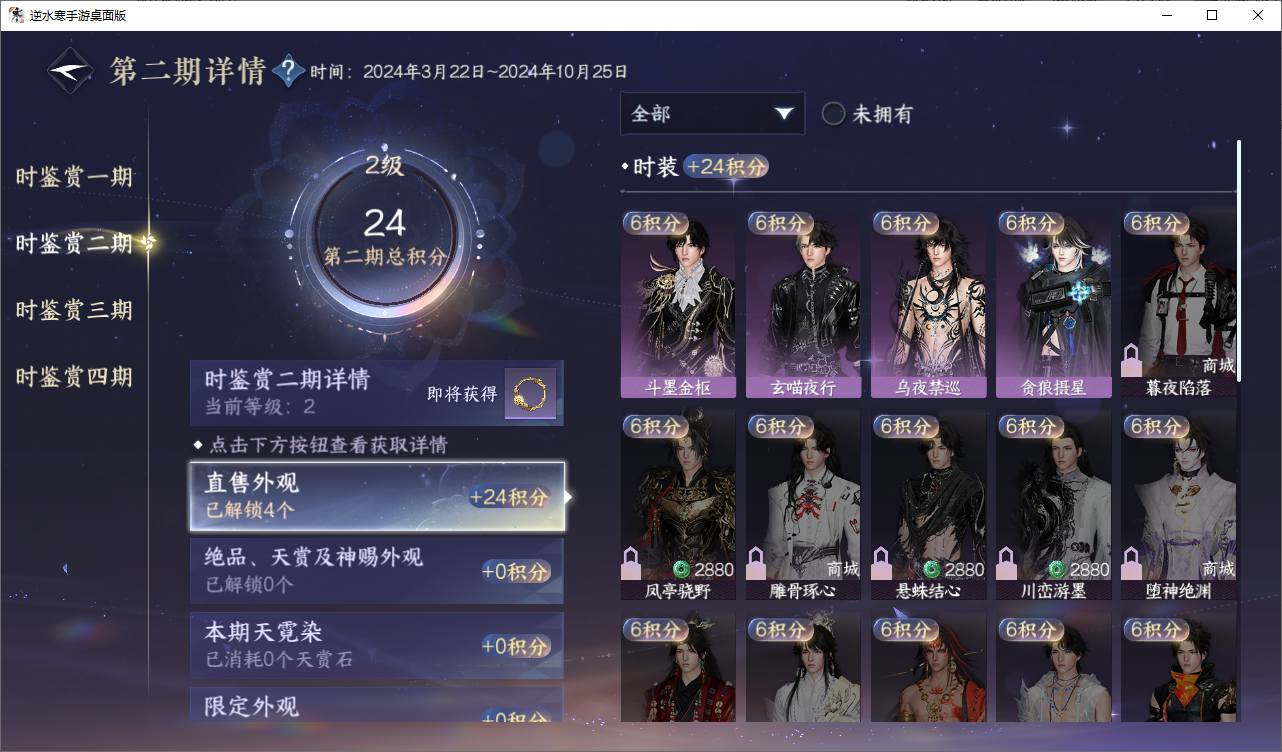This screenshot has width=1282, height=752.
Task: Switch to 时鉴赏三期 tab
Action: [74, 310]
